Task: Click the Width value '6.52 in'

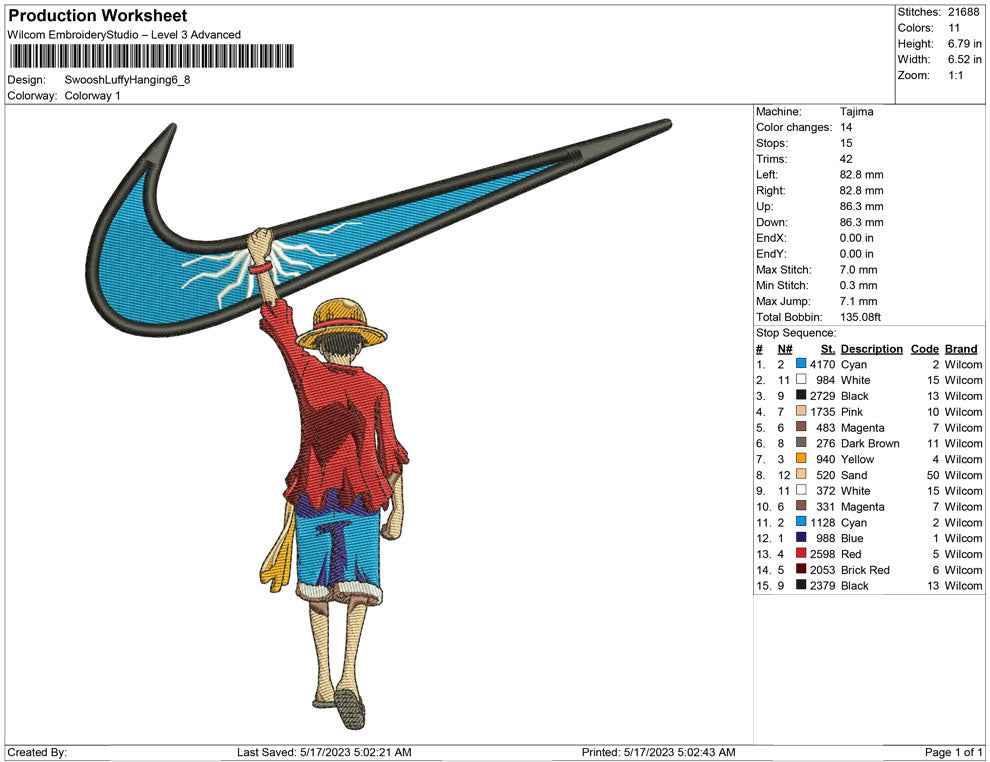Action: point(964,59)
